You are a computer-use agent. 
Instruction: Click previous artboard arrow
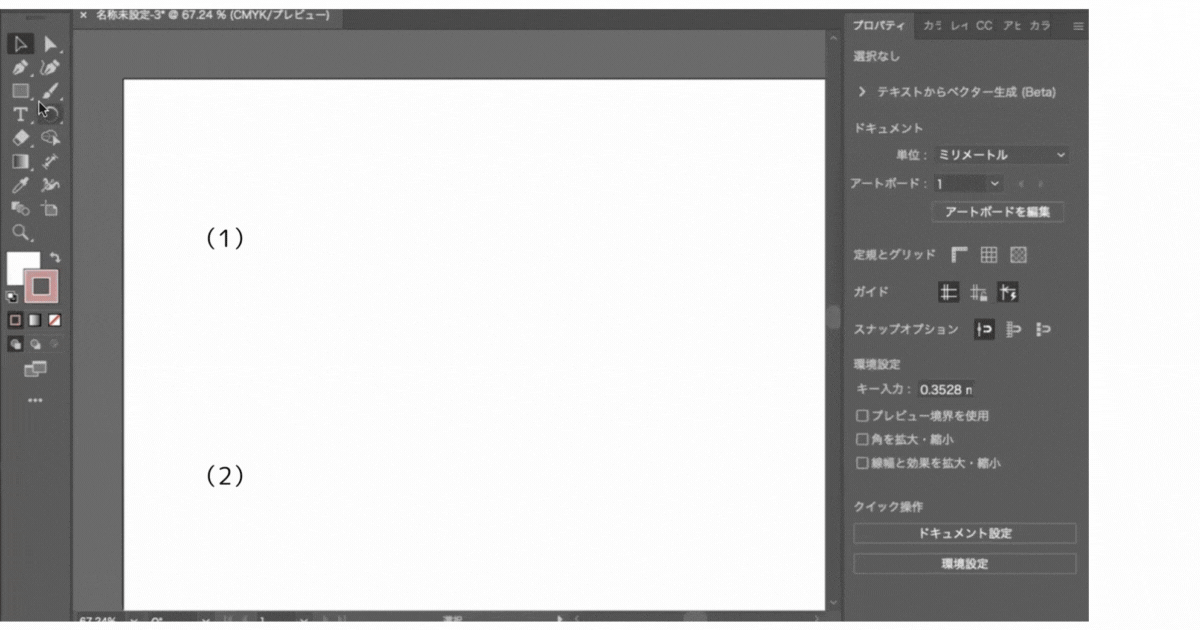click(x=1021, y=184)
